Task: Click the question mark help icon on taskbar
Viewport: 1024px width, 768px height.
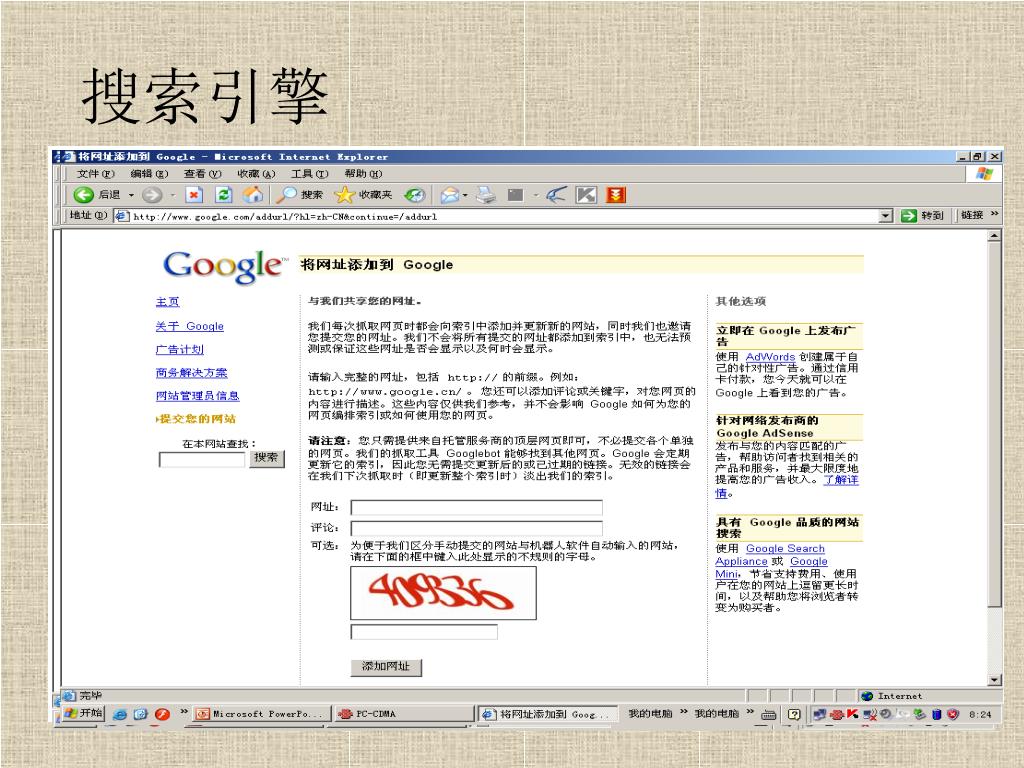Action: point(793,714)
